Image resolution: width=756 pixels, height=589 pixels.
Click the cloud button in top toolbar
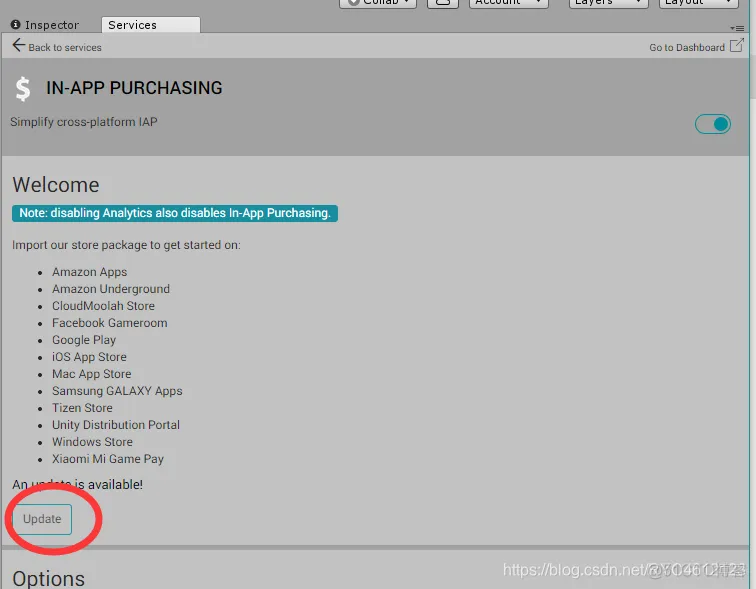[x=443, y=3]
